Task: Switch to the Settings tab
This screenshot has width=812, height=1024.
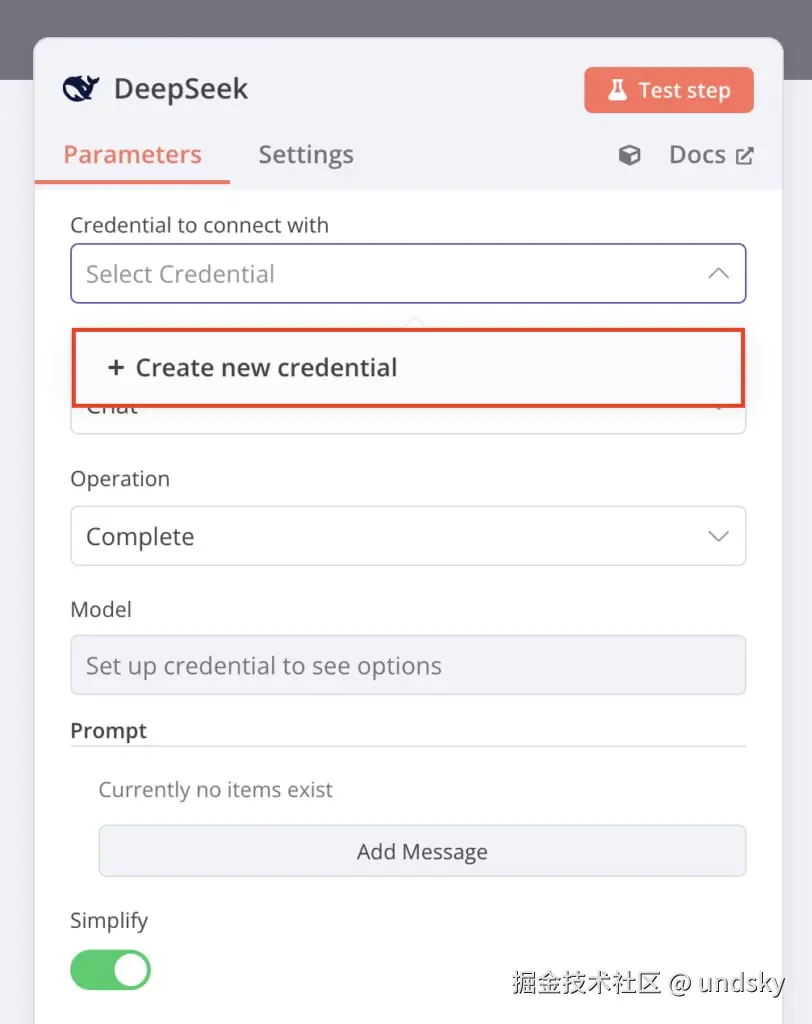Action: tap(306, 155)
